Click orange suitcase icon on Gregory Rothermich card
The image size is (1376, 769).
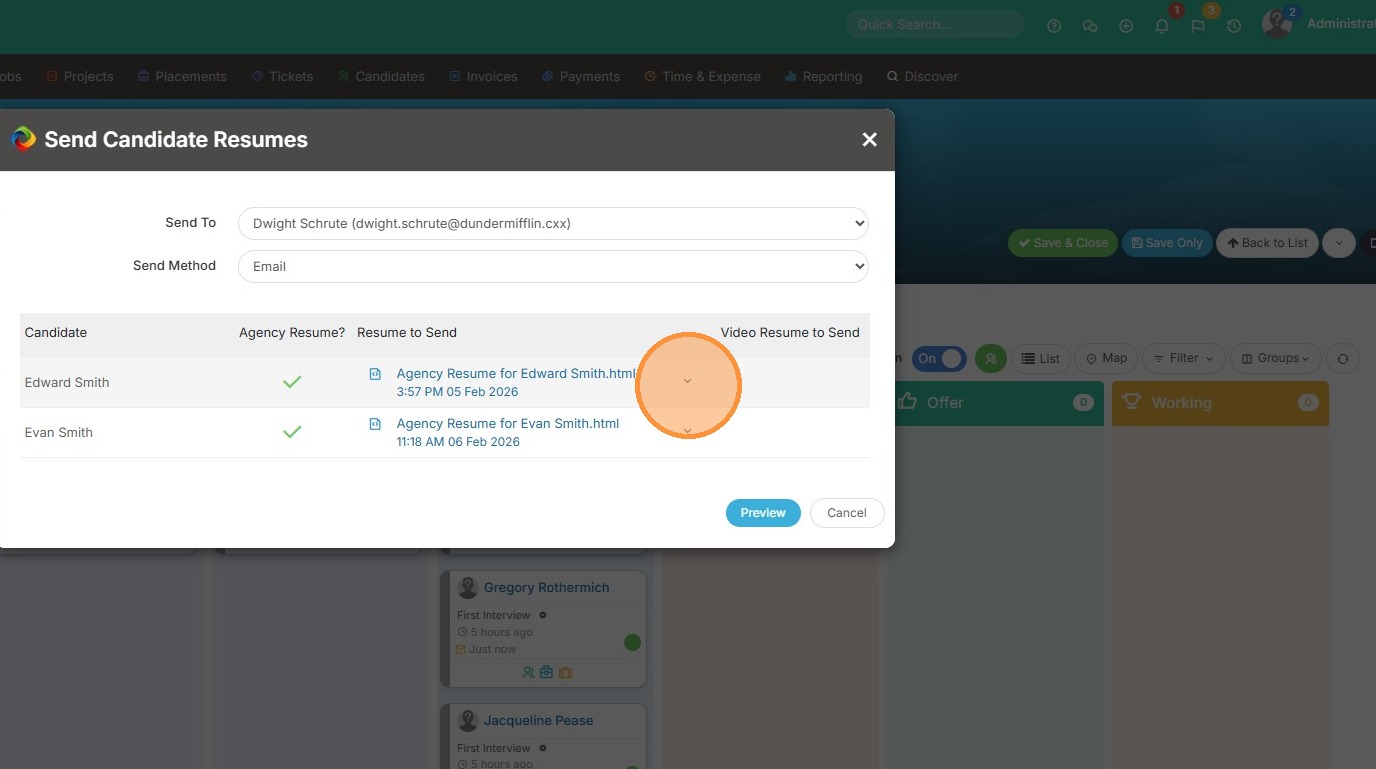pyautogui.click(x=565, y=672)
